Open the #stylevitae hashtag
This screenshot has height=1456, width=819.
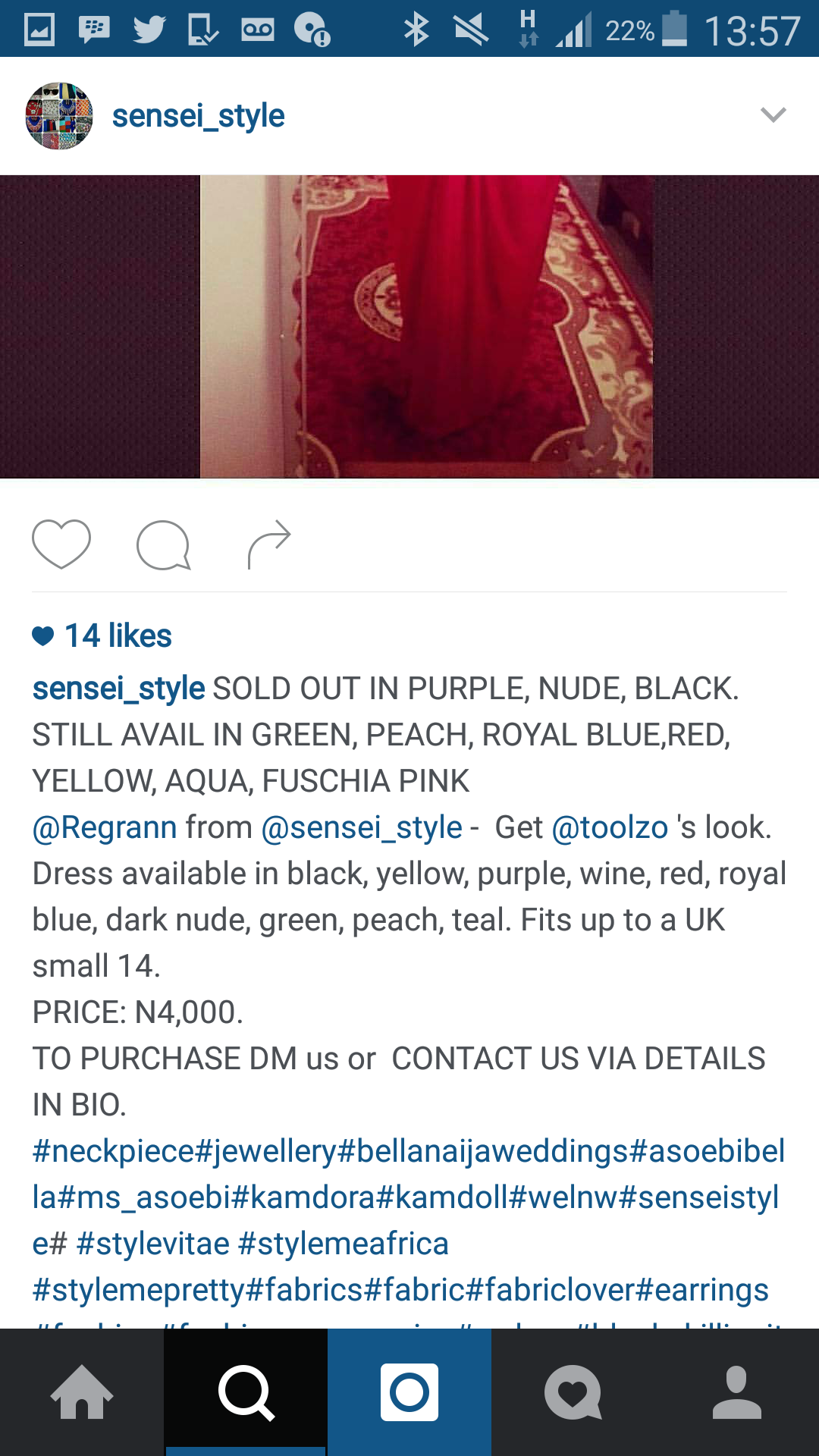click(x=152, y=1244)
